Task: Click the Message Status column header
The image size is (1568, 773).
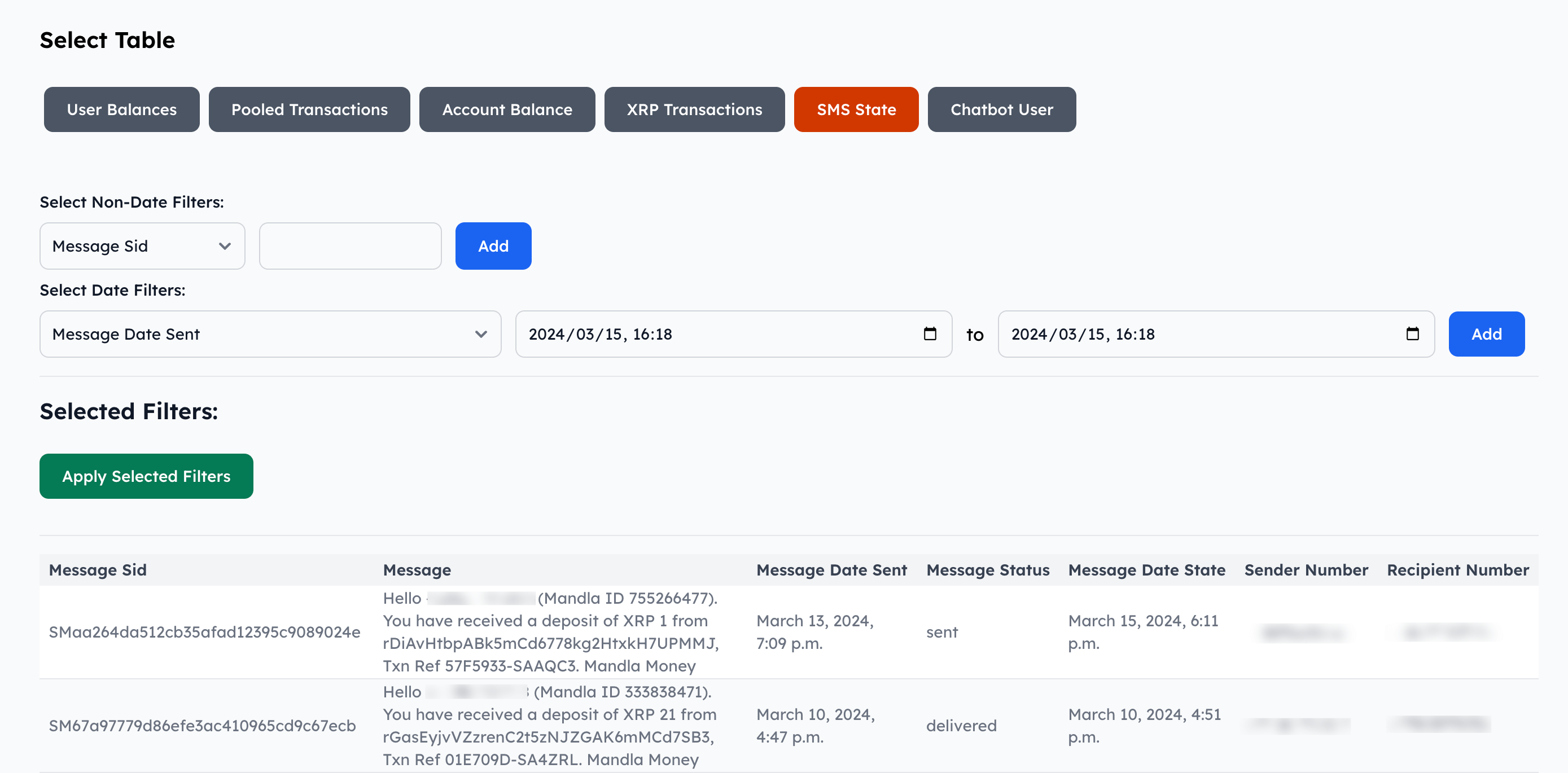Action: [987, 570]
